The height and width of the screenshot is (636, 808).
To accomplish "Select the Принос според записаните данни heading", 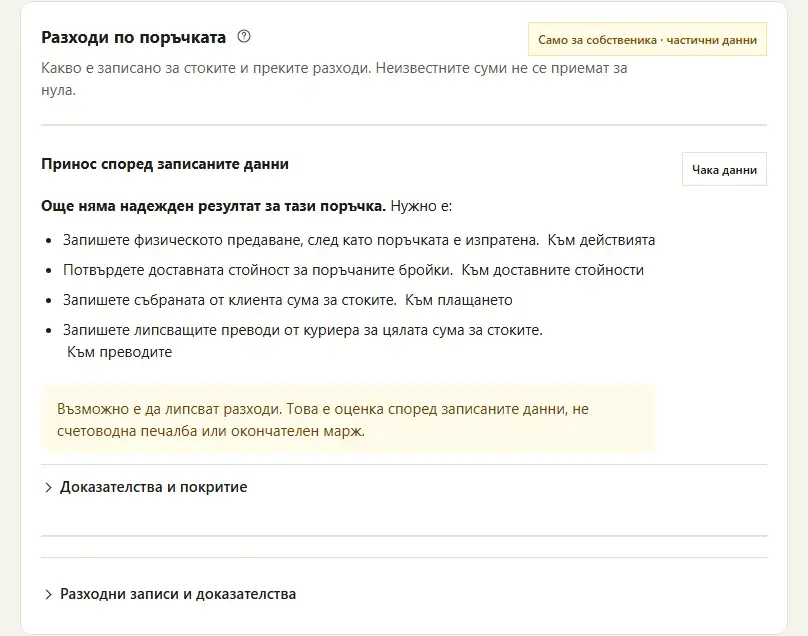I will tap(165, 164).
